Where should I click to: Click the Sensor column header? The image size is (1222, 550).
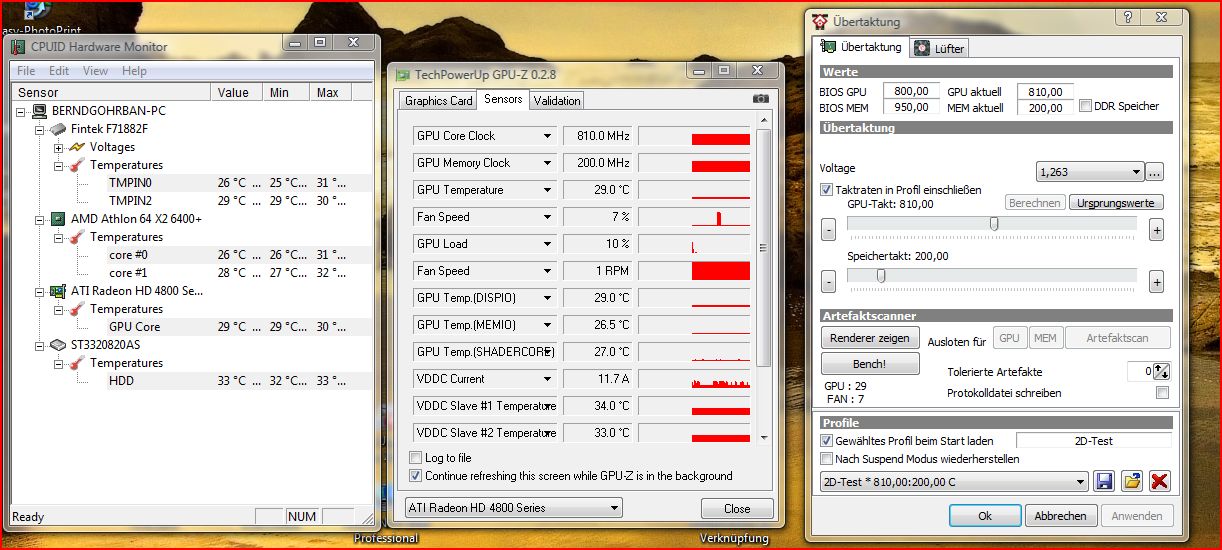click(111, 92)
